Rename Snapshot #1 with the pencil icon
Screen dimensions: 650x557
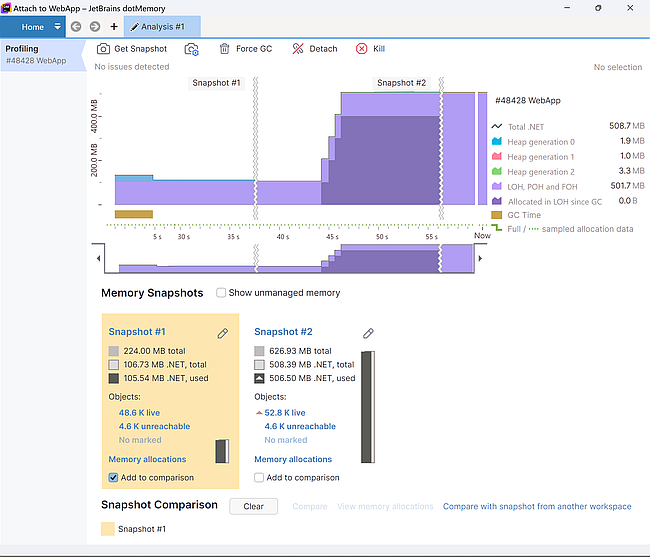tap(223, 333)
